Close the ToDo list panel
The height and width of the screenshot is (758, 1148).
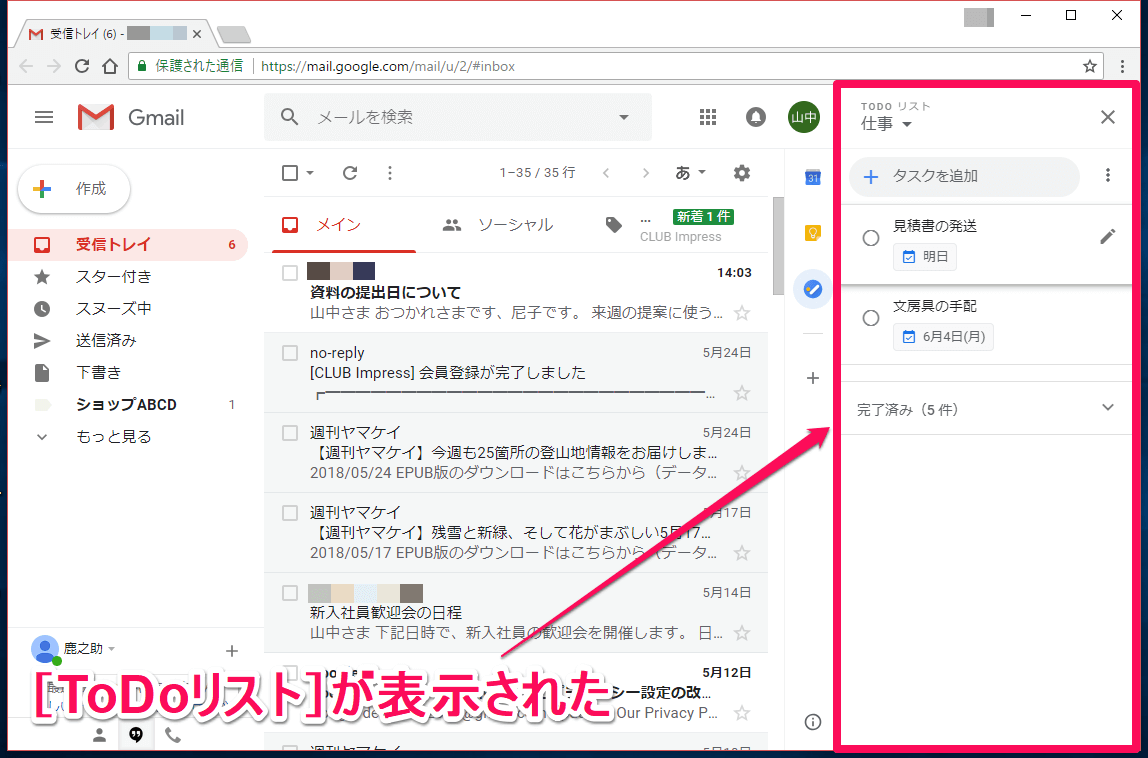(1108, 117)
